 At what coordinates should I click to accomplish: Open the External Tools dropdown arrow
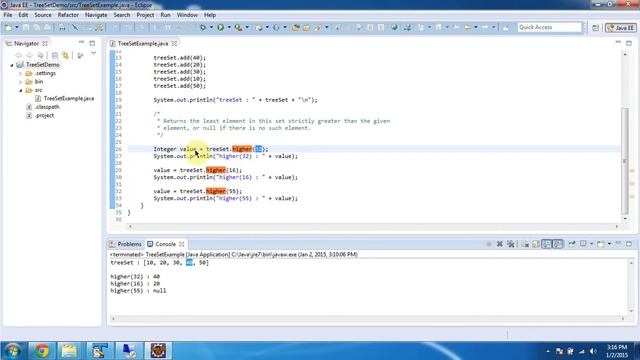pyautogui.click(x=247, y=27)
